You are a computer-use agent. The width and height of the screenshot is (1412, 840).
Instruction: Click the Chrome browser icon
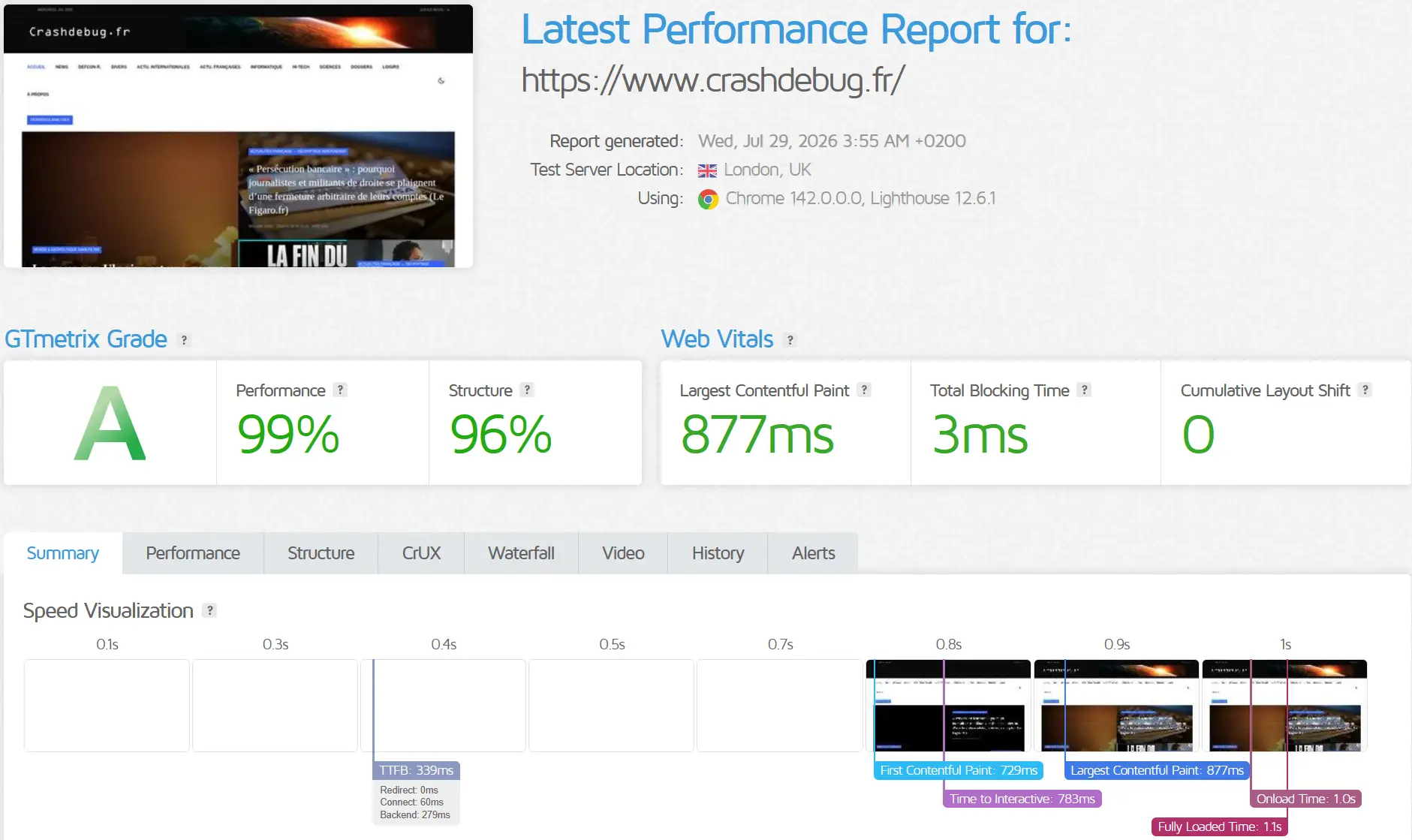[708, 199]
